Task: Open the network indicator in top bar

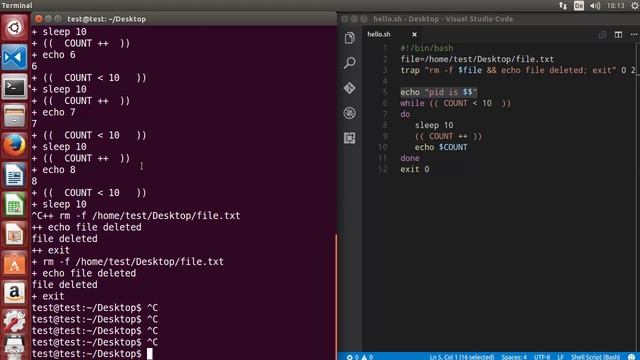Action: (x=563, y=5)
